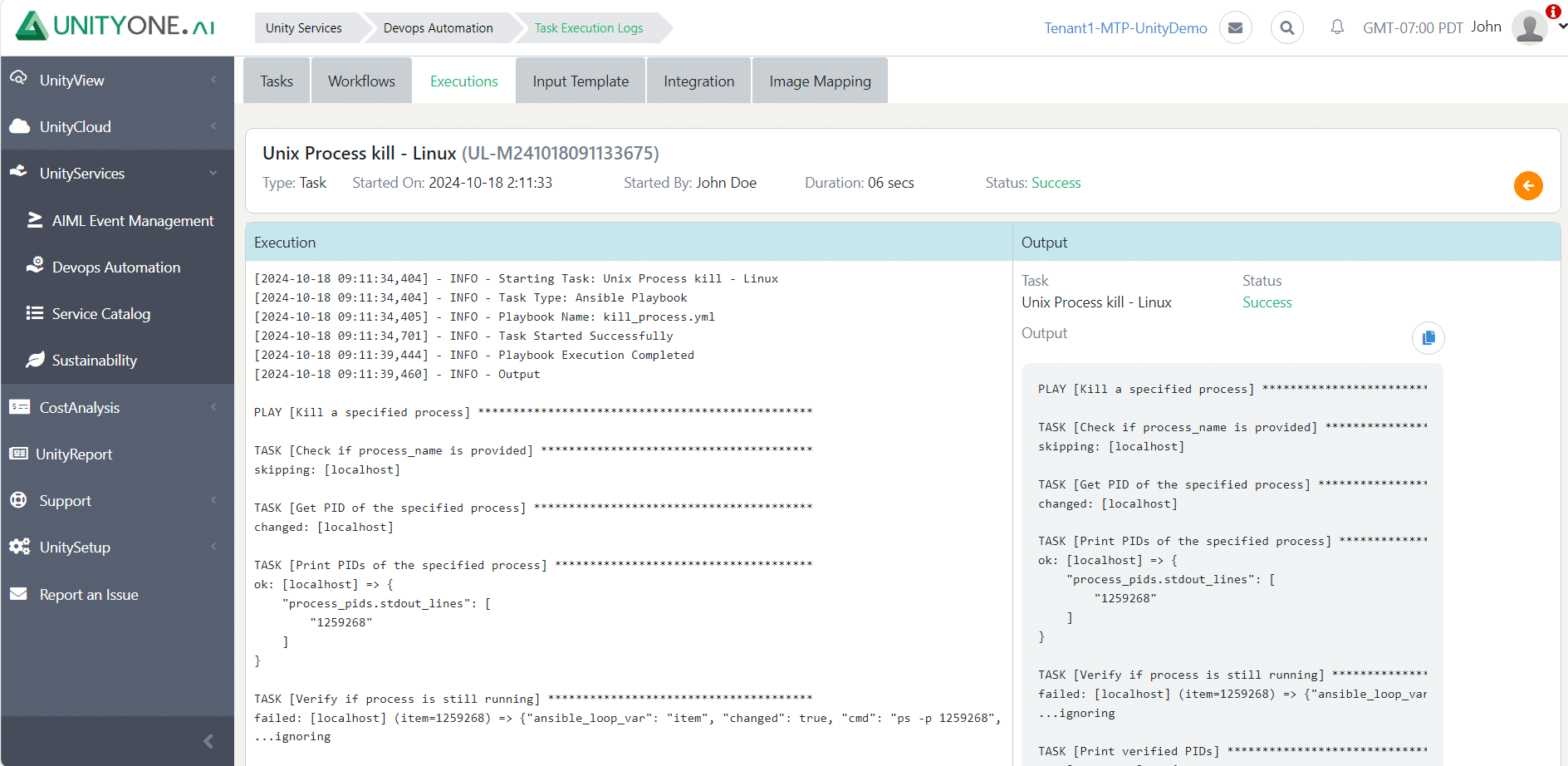The image size is (1568, 766).
Task: Expand the Support menu chevron
Action: [213, 500]
